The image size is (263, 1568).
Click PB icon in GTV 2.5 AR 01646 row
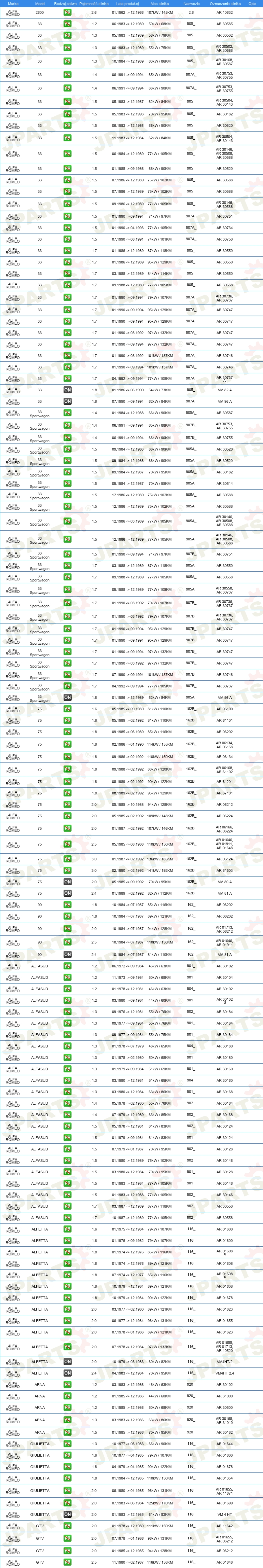[x=68, y=1563]
